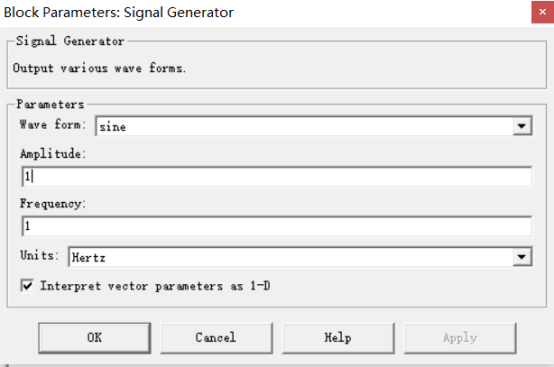Click the Block Parameters title bar
The height and width of the screenshot is (367, 554).
(x=265, y=12)
